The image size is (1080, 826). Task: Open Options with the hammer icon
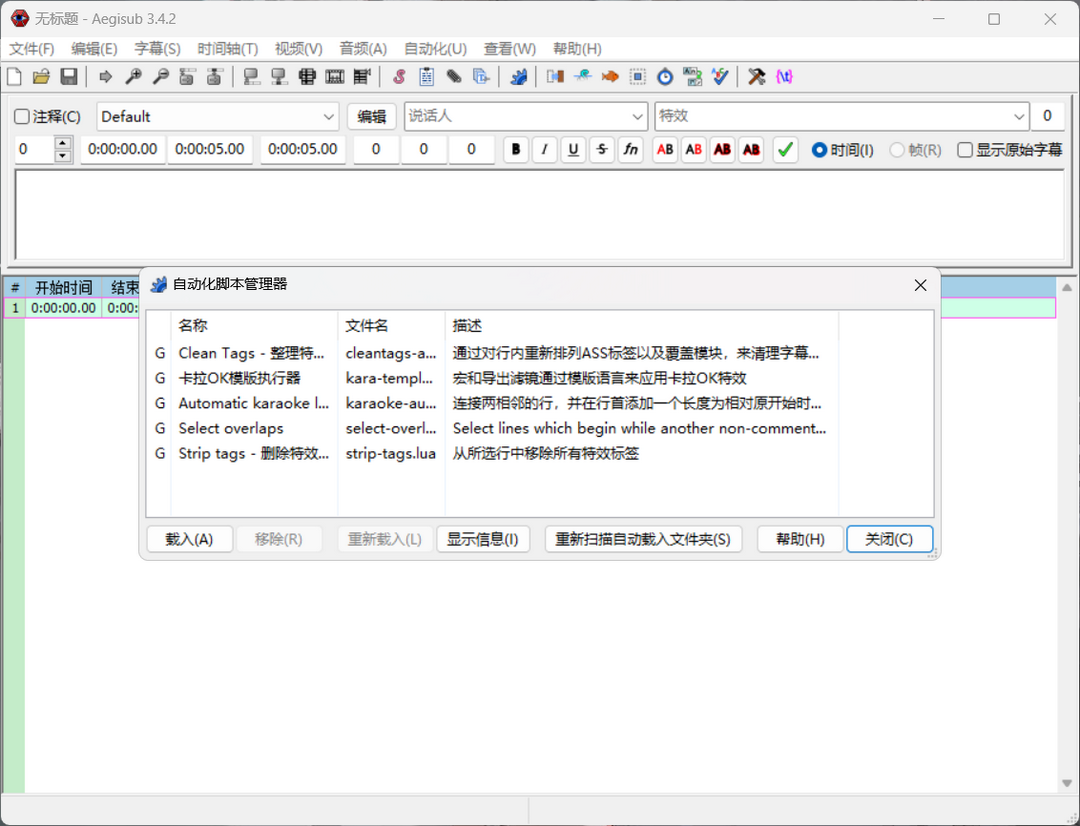757,76
